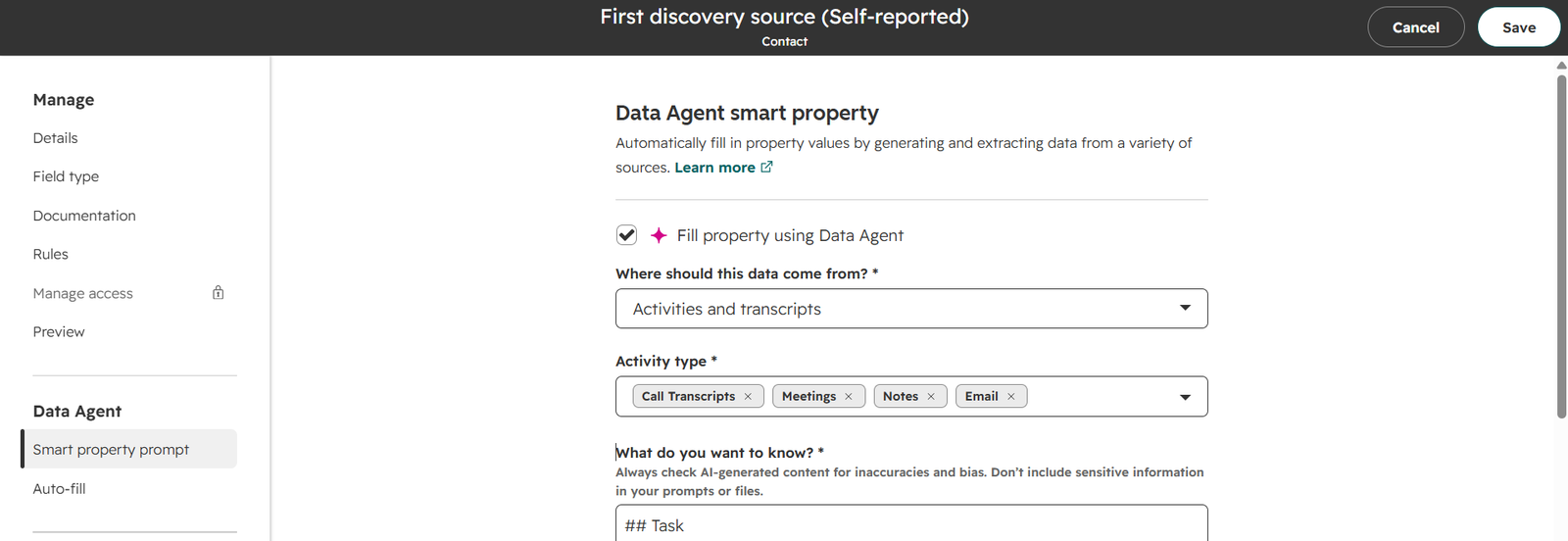Open Documentation in the Manage menu
Screen dimensions: 1568x541
(84, 216)
